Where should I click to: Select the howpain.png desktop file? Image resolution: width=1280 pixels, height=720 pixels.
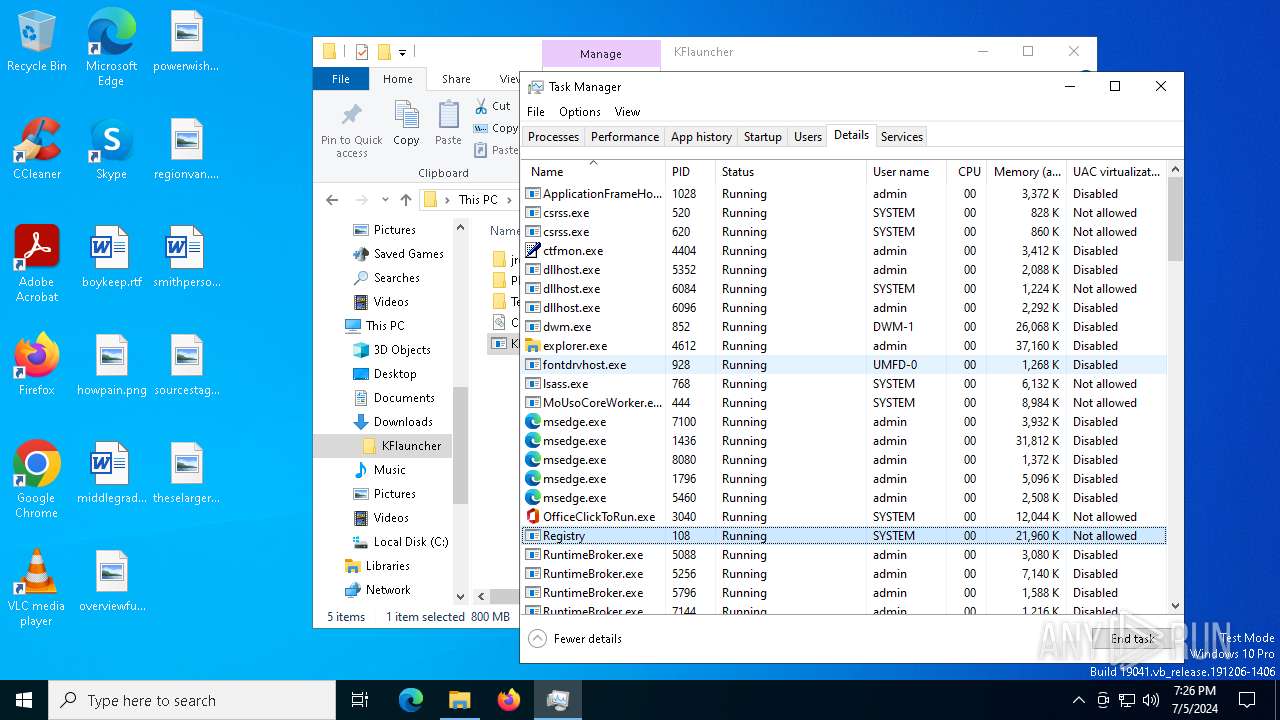pos(111,365)
